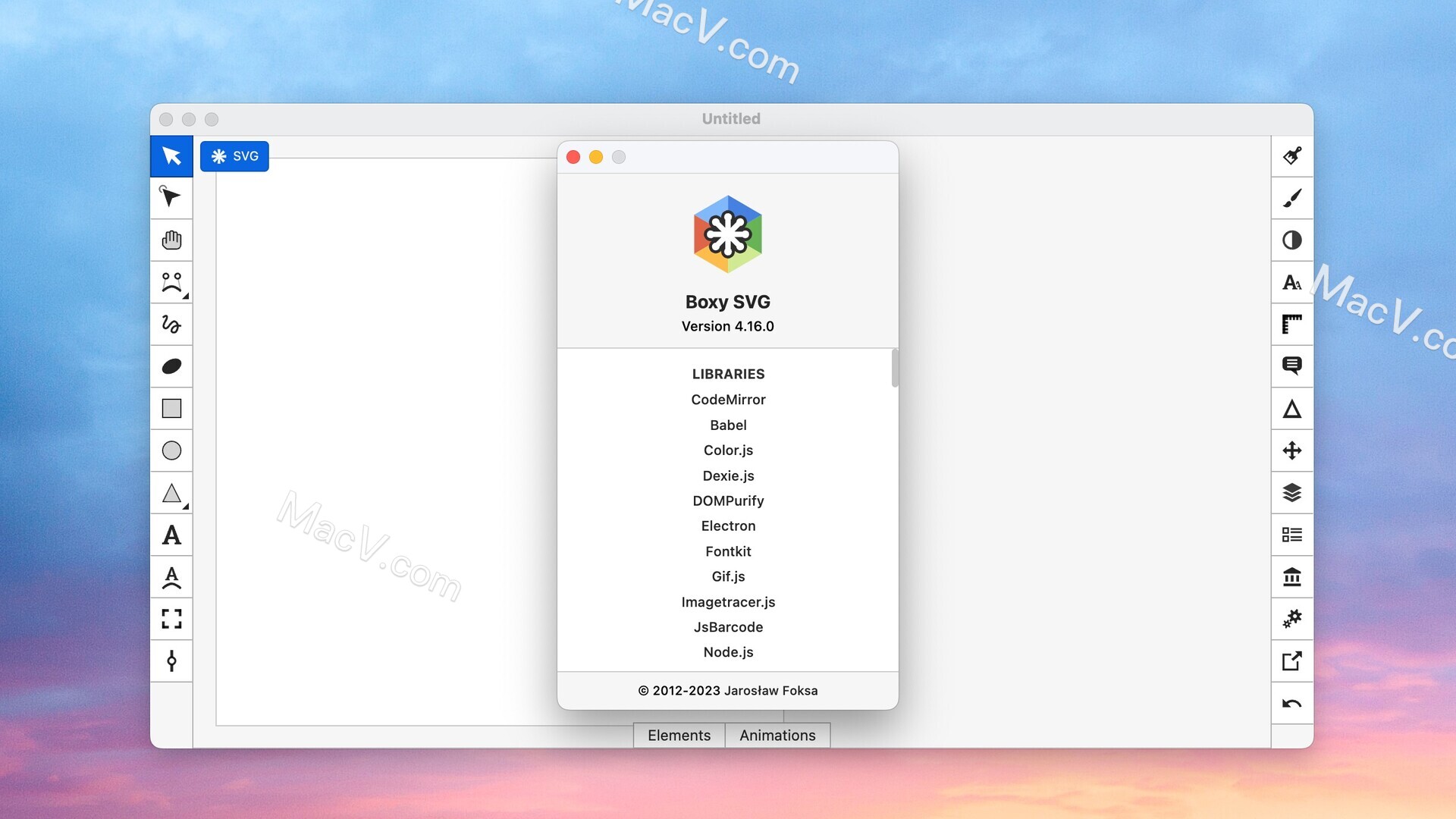Click the Boxy SVG hexagon logo

(728, 234)
